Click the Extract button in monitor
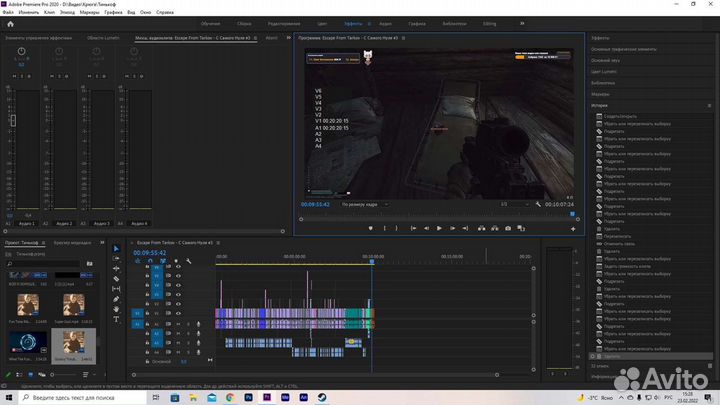 (495, 228)
